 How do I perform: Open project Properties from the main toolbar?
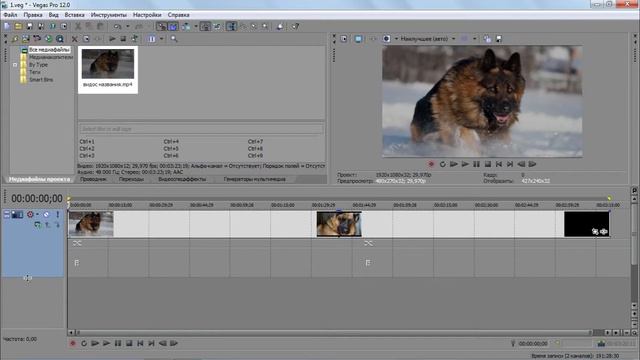pyautogui.click(x=64, y=27)
